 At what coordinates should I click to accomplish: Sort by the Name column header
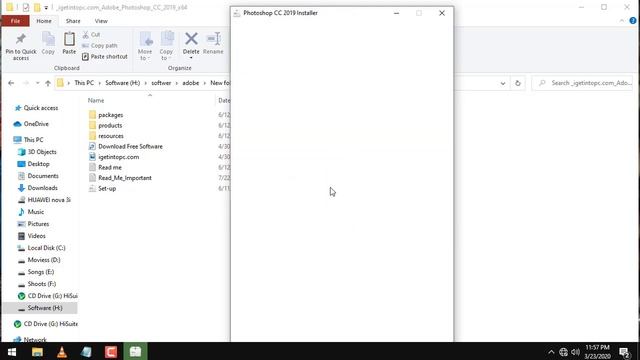(x=96, y=100)
